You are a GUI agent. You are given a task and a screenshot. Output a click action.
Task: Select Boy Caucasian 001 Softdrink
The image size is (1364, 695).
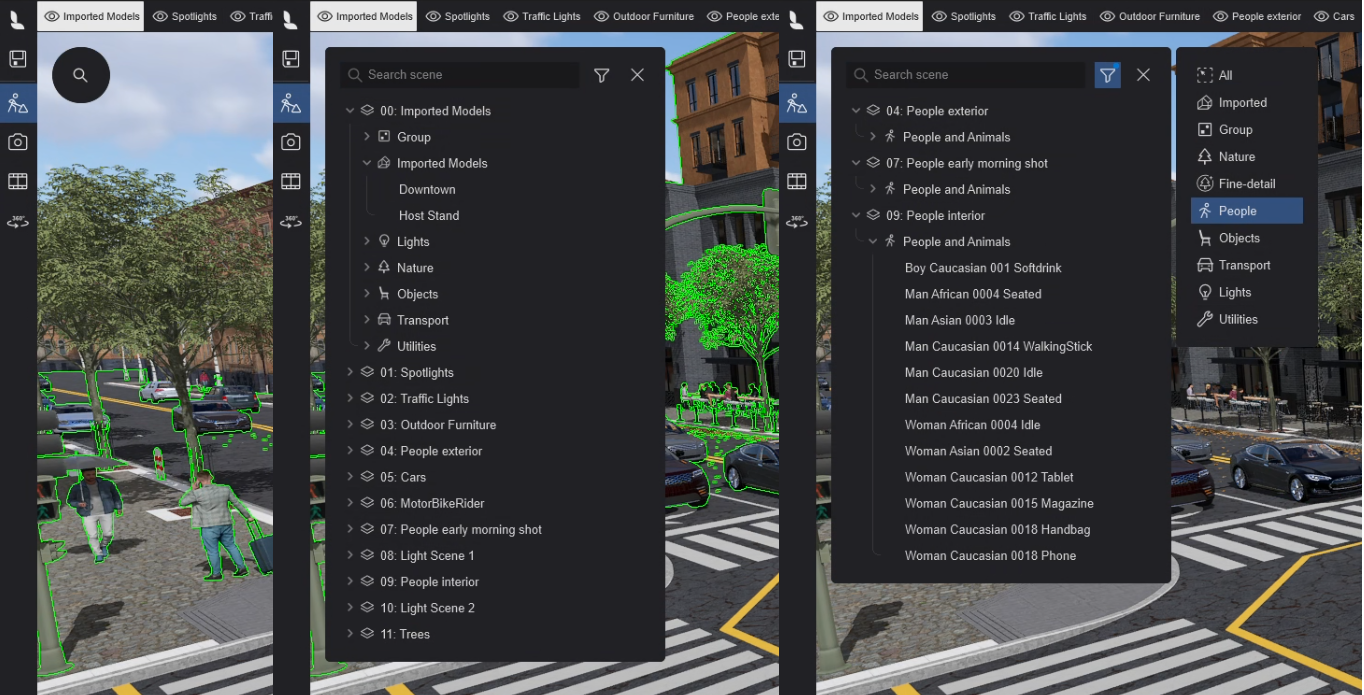[x=982, y=268]
